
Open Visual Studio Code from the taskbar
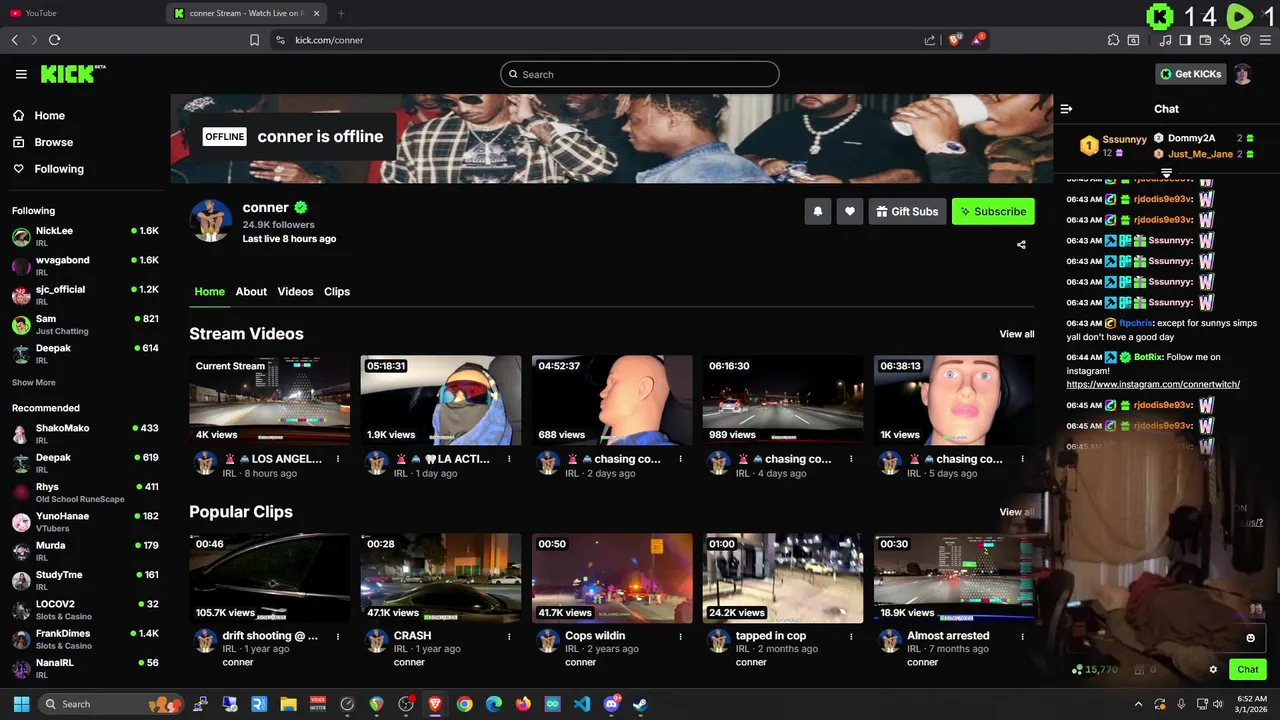pos(582,704)
